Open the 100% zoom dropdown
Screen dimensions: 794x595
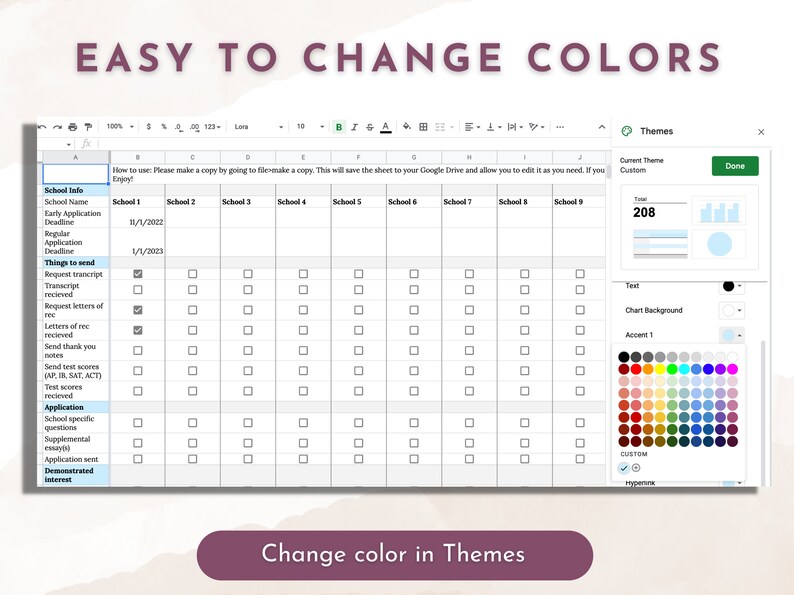click(120, 127)
